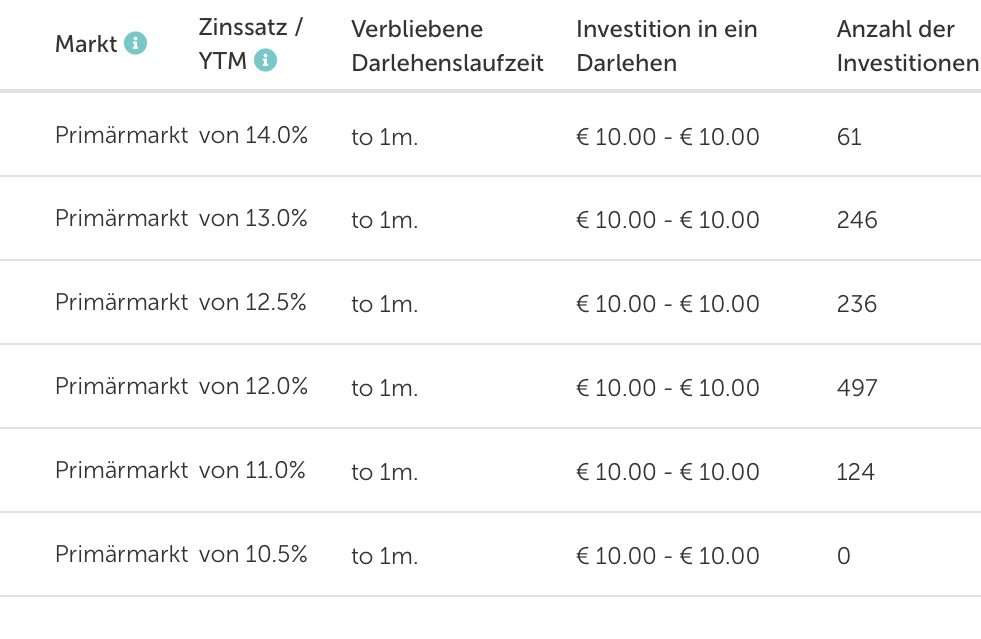
Task: Click the investment count 246
Action: click(x=857, y=220)
